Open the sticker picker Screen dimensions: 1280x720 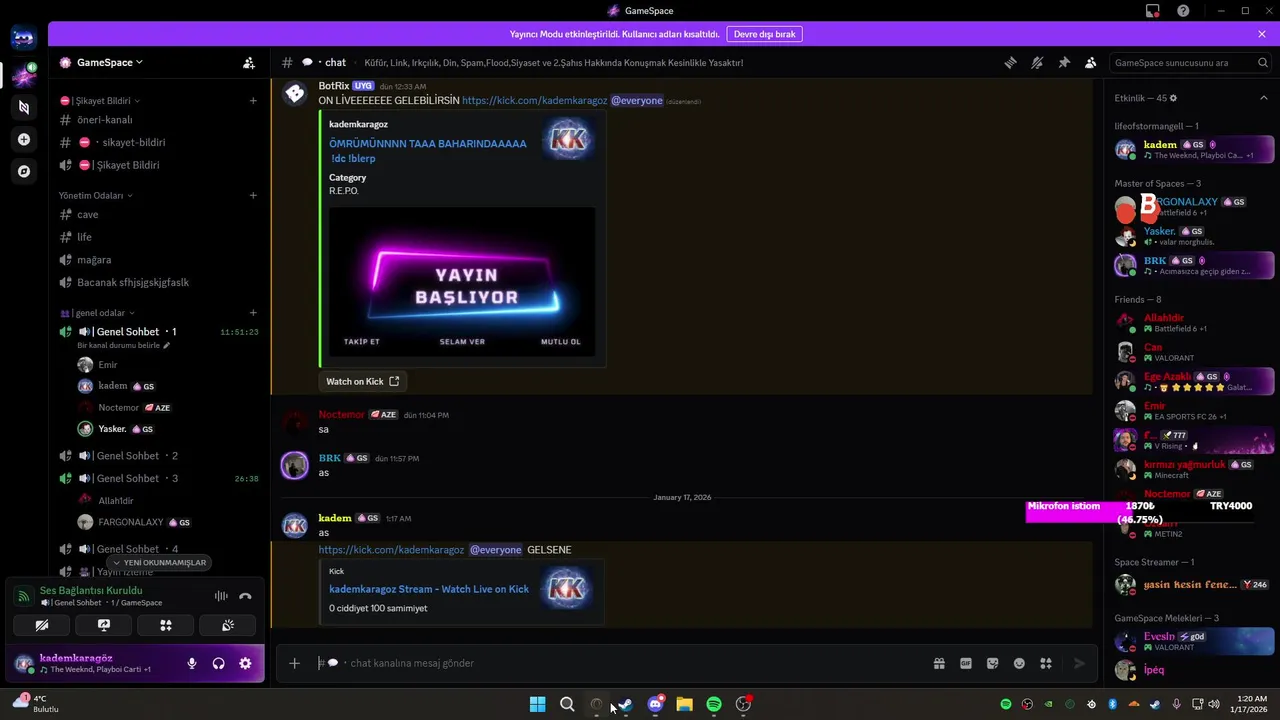point(993,663)
